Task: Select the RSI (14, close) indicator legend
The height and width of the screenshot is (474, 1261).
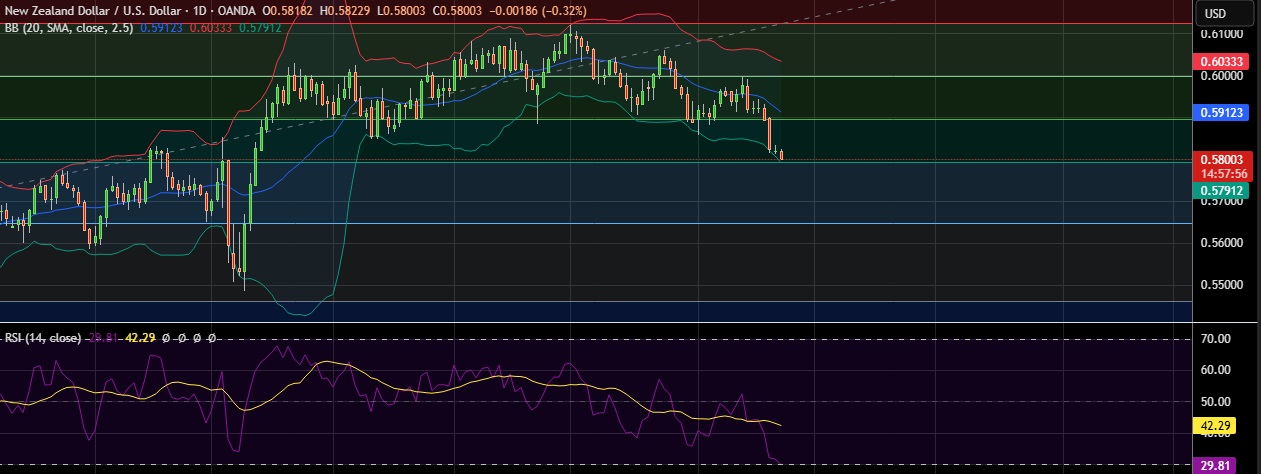Action: (42, 338)
